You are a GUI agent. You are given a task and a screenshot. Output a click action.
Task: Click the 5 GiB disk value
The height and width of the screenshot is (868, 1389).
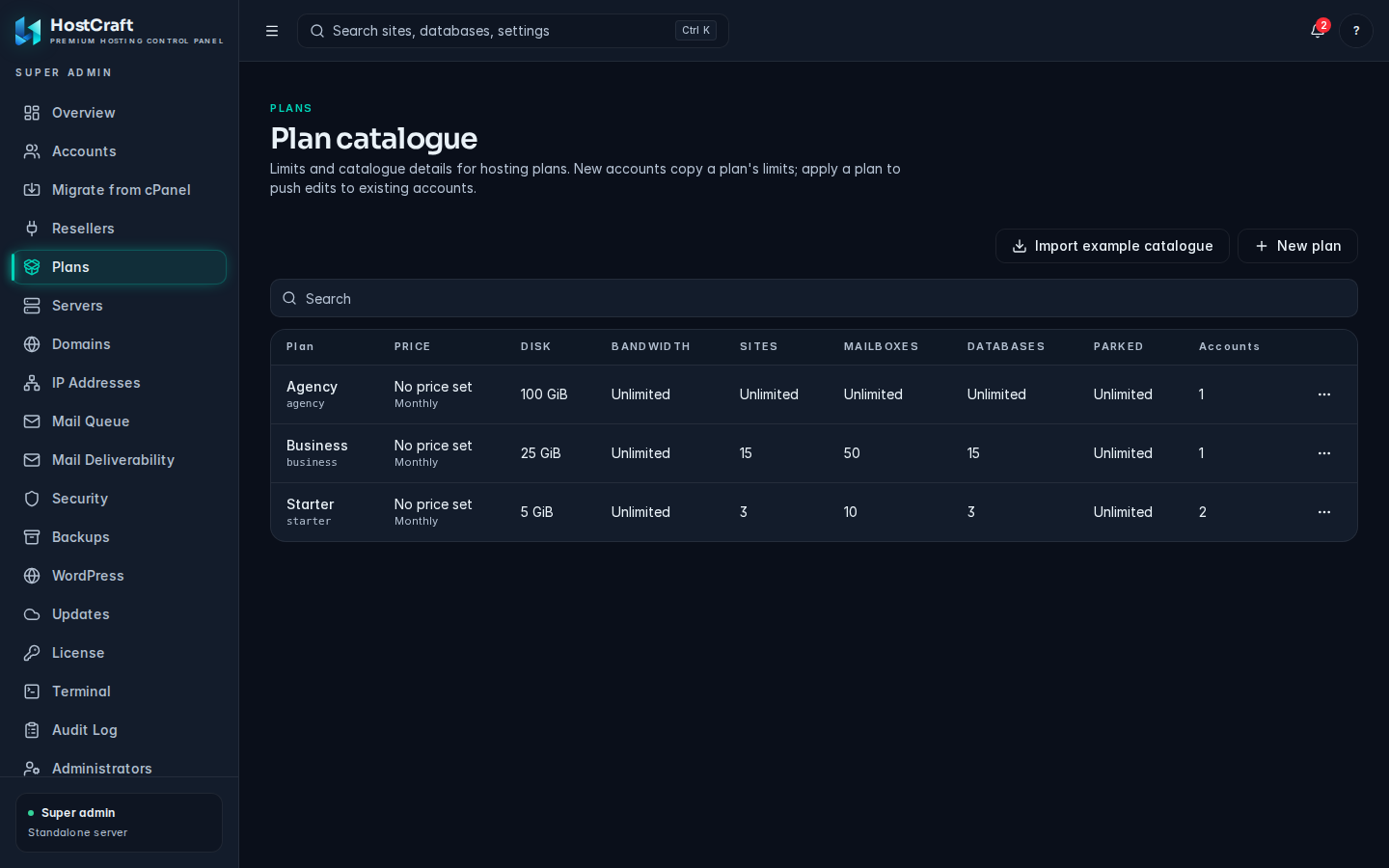[x=537, y=512]
